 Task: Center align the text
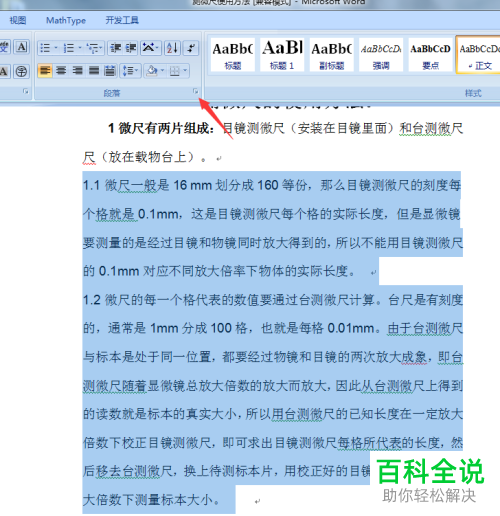click(x=61, y=71)
